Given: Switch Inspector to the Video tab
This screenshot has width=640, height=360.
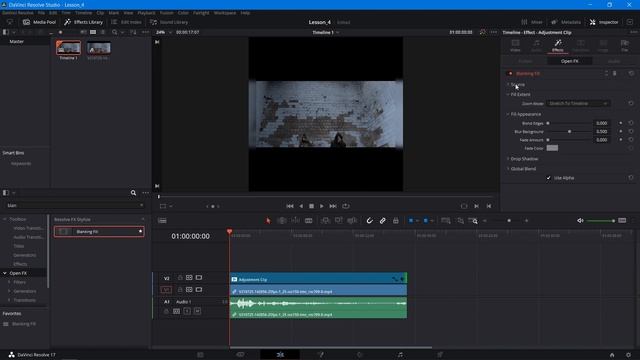Looking at the screenshot, I should click(x=516, y=45).
